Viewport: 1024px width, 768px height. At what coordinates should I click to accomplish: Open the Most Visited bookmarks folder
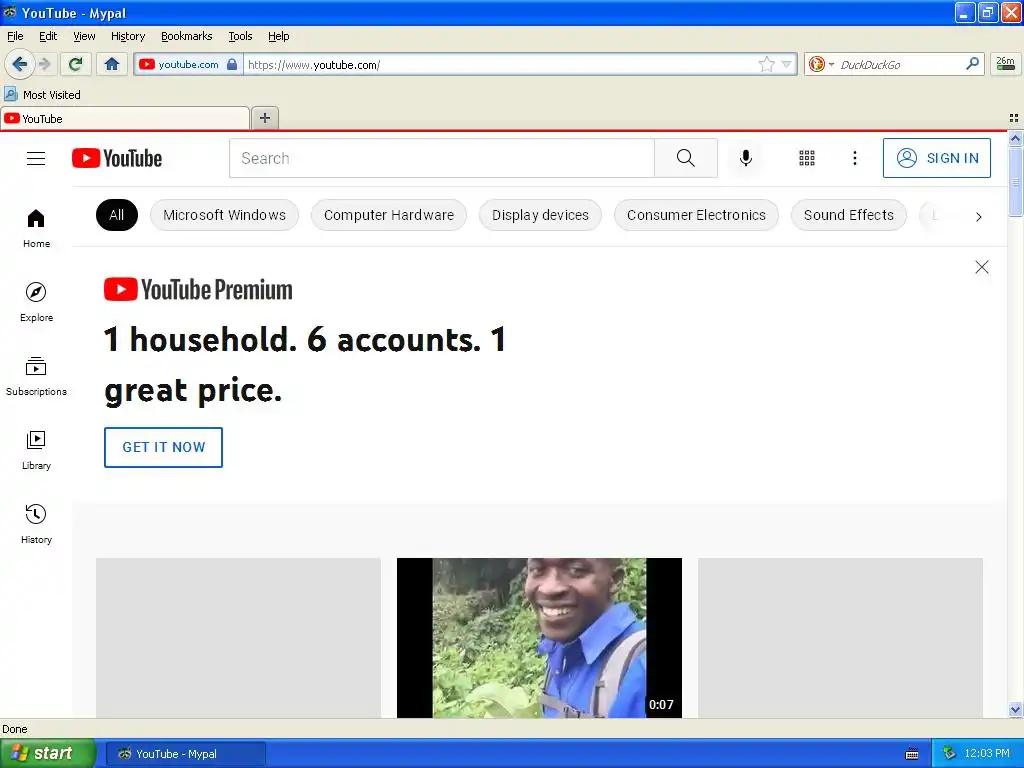click(42, 95)
